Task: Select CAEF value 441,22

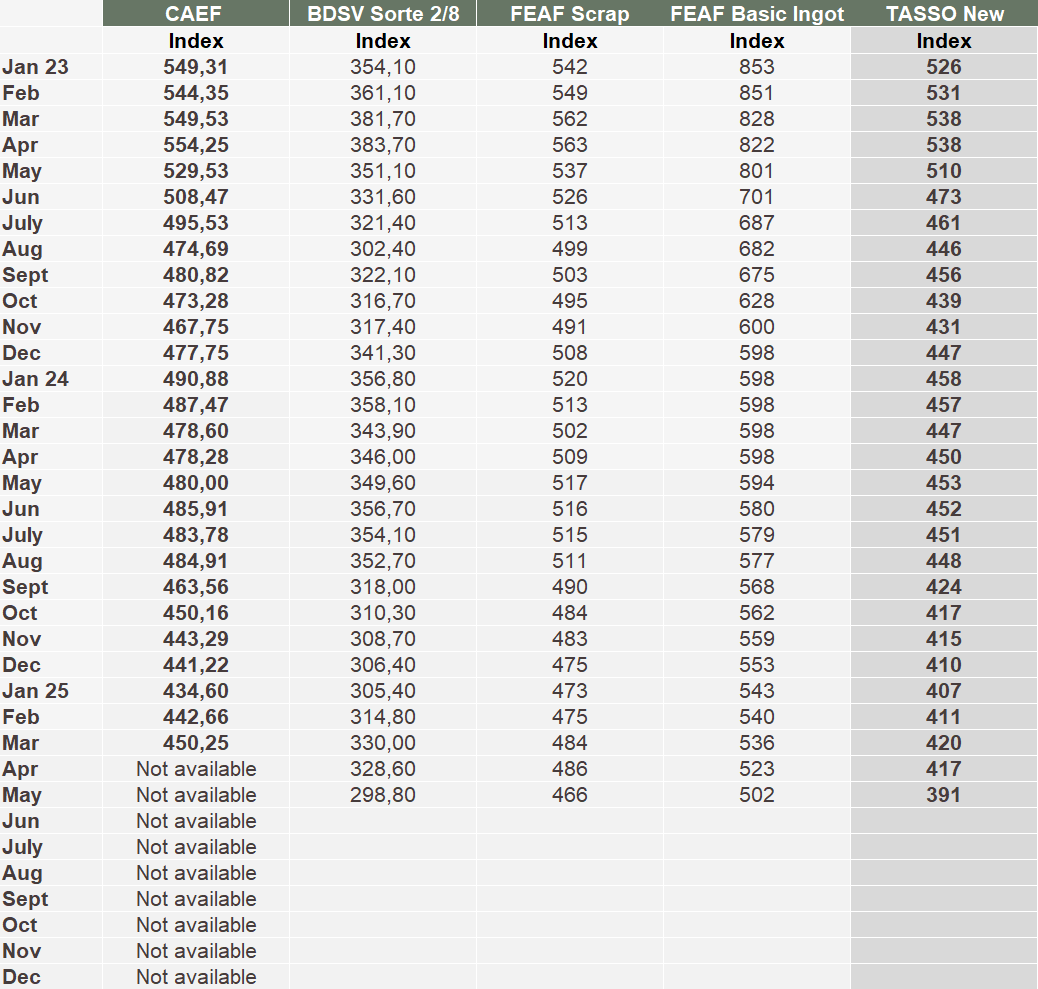Action: pyautogui.click(x=196, y=665)
